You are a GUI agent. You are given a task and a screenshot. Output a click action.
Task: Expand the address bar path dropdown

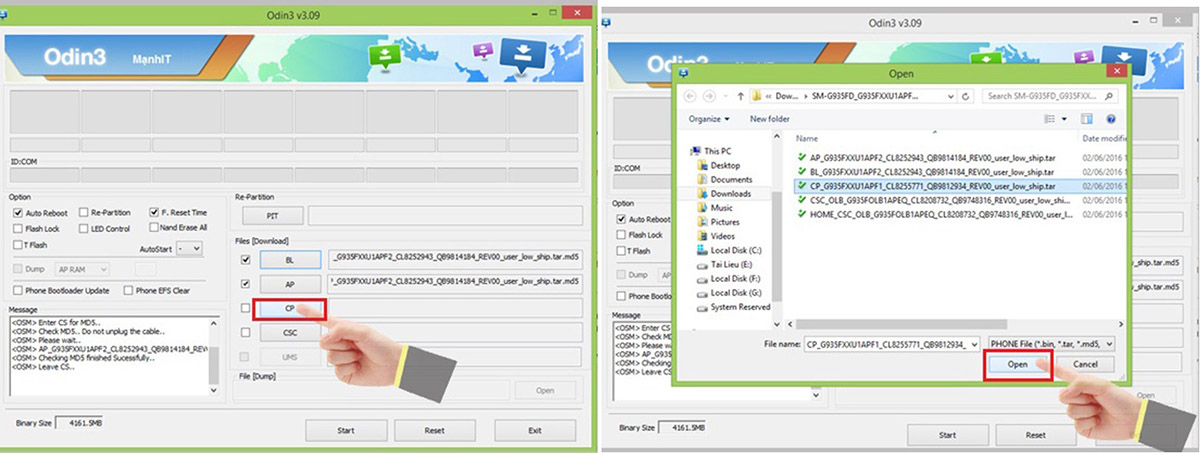pos(950,96)
